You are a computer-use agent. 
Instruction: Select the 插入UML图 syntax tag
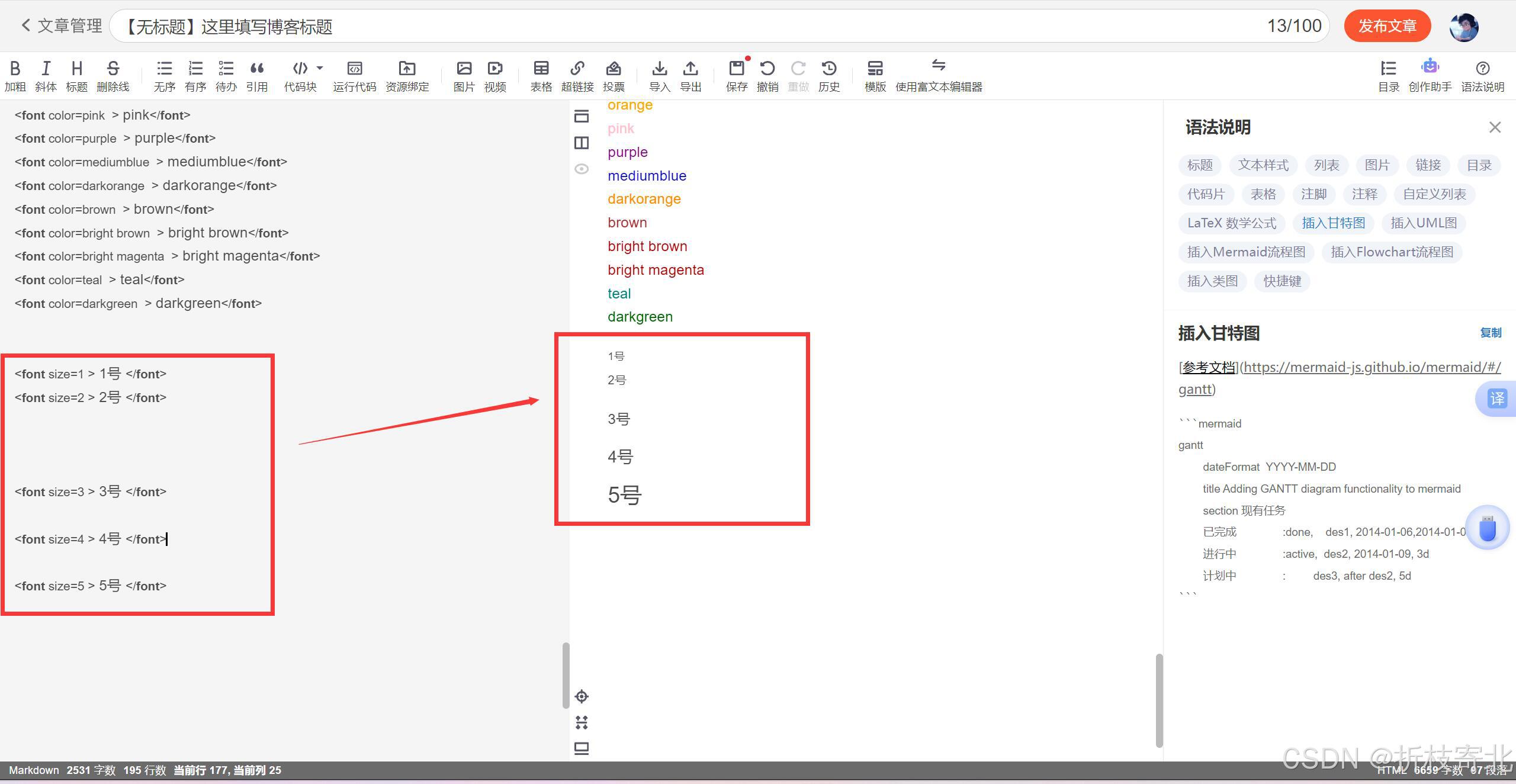(1423, 223)
